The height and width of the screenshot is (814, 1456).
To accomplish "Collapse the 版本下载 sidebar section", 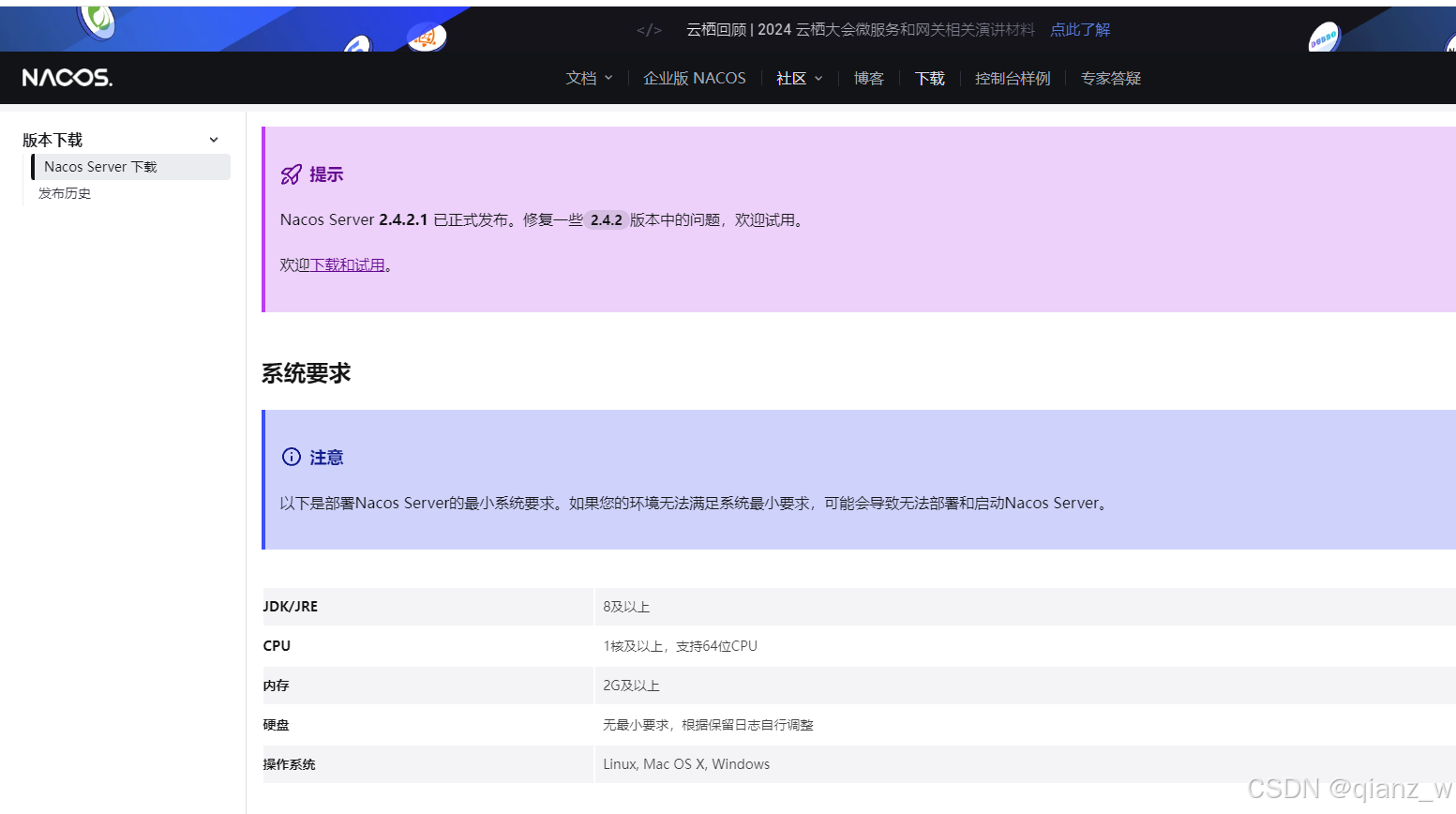I will pyautogui.click(x=214, y=140).
